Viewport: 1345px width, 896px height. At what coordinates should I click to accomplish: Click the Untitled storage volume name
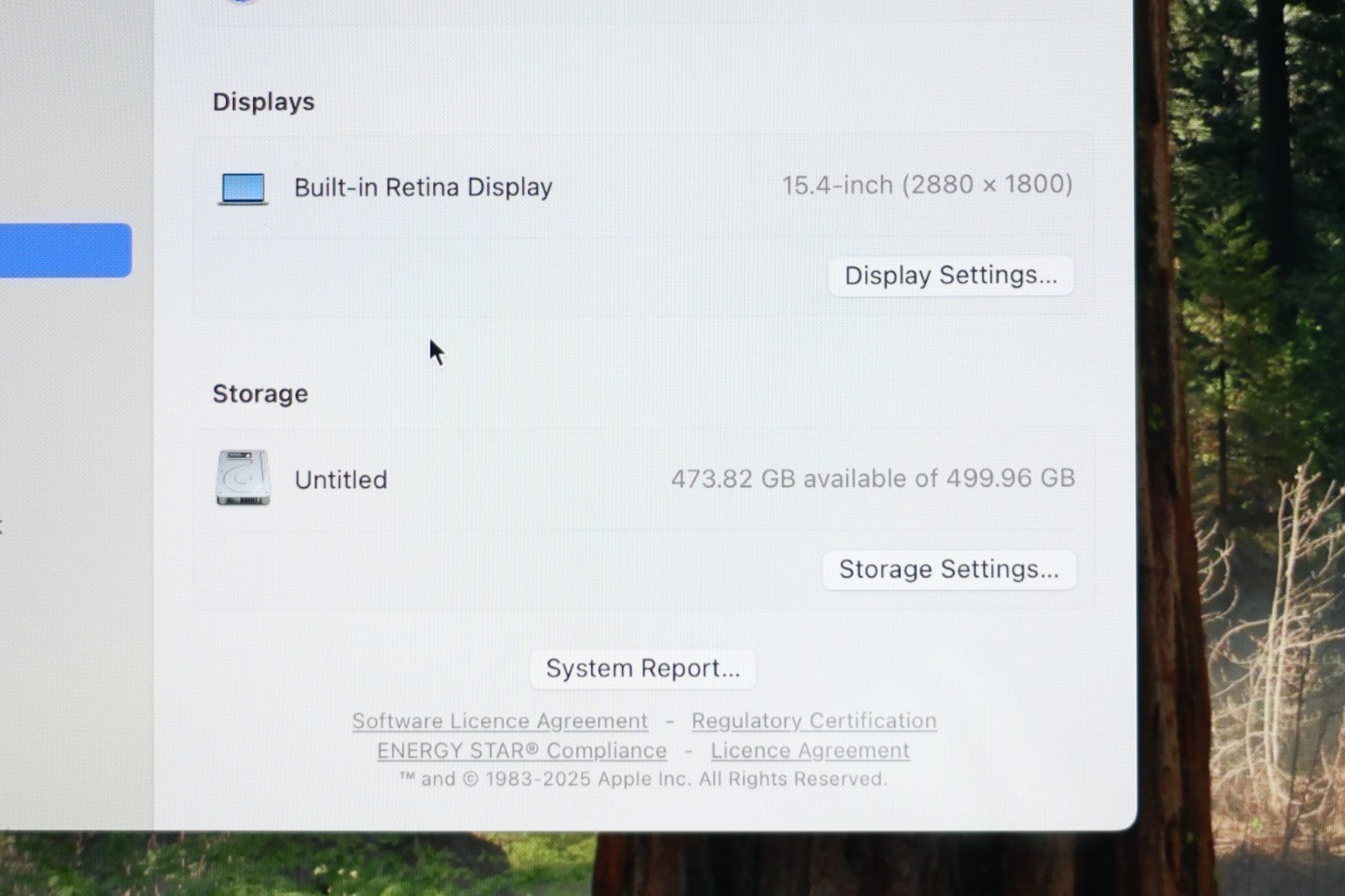(x=340, y=480)
